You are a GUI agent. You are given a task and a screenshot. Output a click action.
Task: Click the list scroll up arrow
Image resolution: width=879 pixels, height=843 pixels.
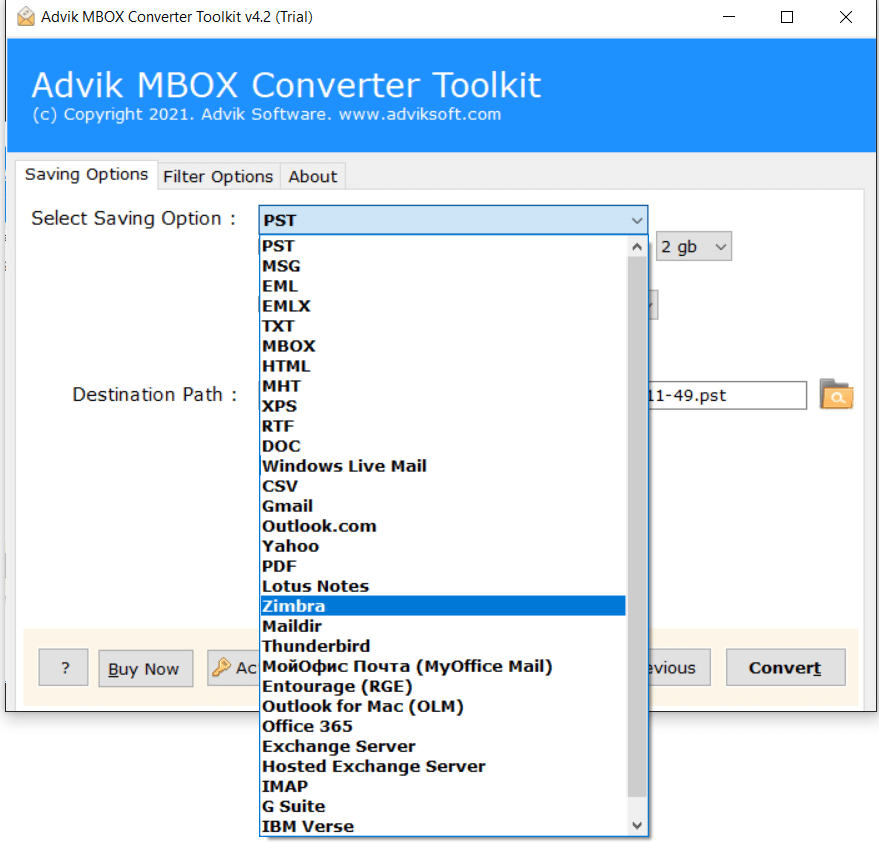click(x=637, y=247)
